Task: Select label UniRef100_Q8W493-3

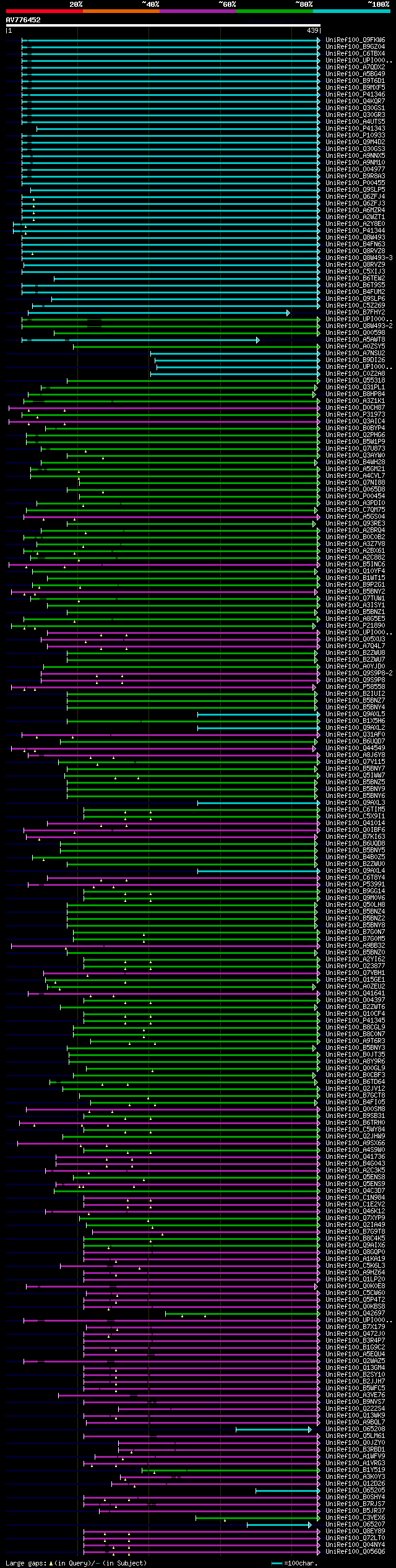Action: tap(359, 258)
